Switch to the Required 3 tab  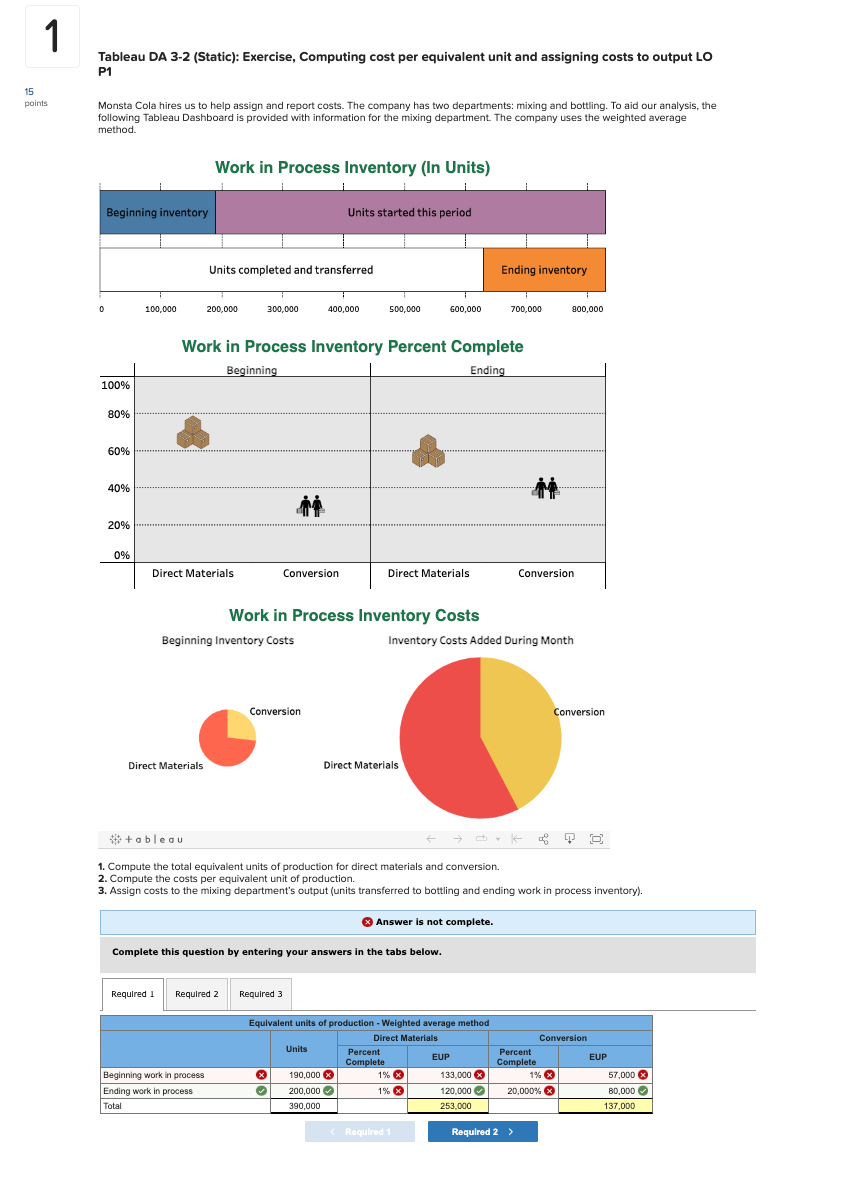[260, 994]
